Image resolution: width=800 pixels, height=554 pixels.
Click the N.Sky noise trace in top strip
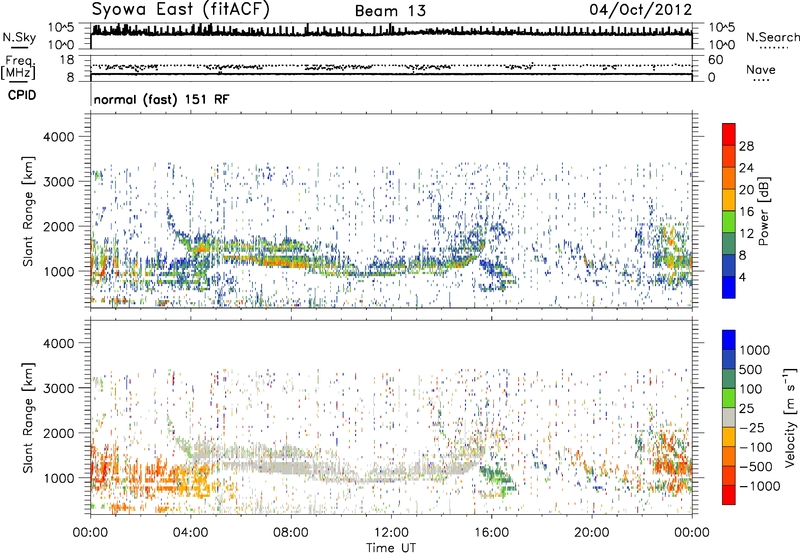391,32
